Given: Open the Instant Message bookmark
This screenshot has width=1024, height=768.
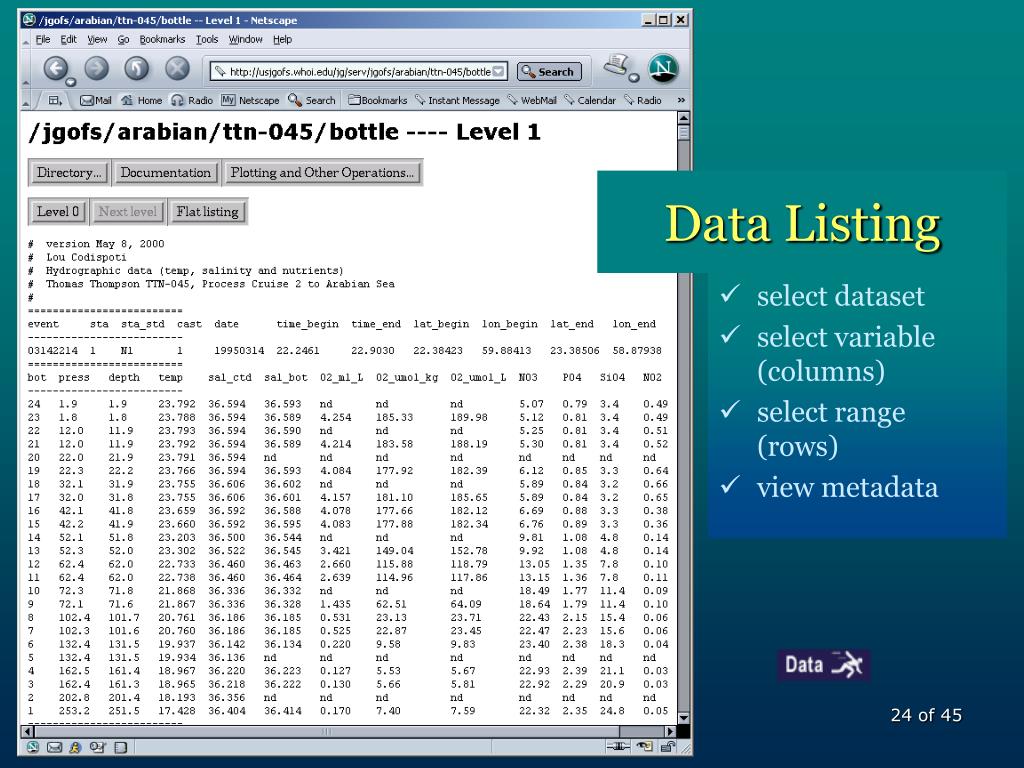Looking at the screenshot, I should tap(457, 100).
